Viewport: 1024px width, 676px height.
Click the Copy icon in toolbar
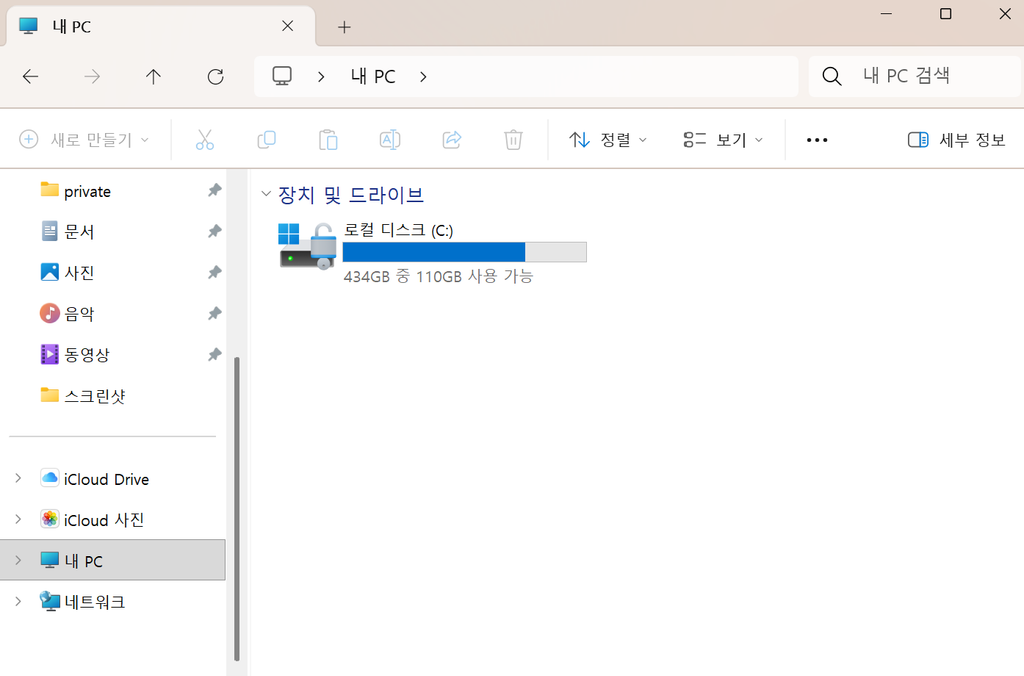[x=266, y=140]
